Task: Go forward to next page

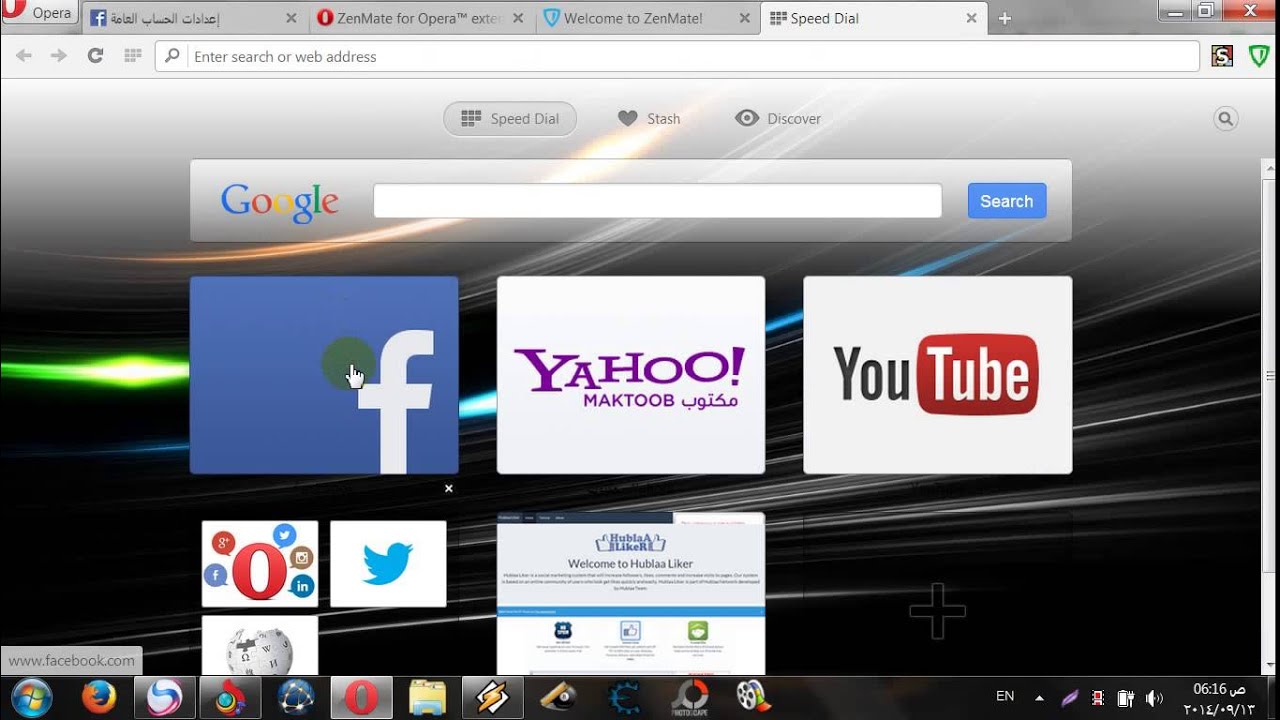Action: 59,56
